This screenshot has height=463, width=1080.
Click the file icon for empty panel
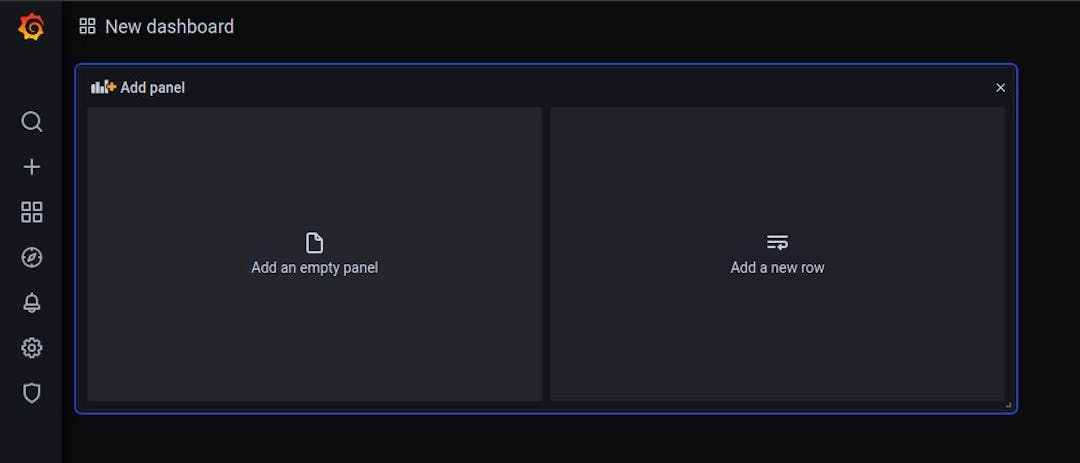coord(315,243)
